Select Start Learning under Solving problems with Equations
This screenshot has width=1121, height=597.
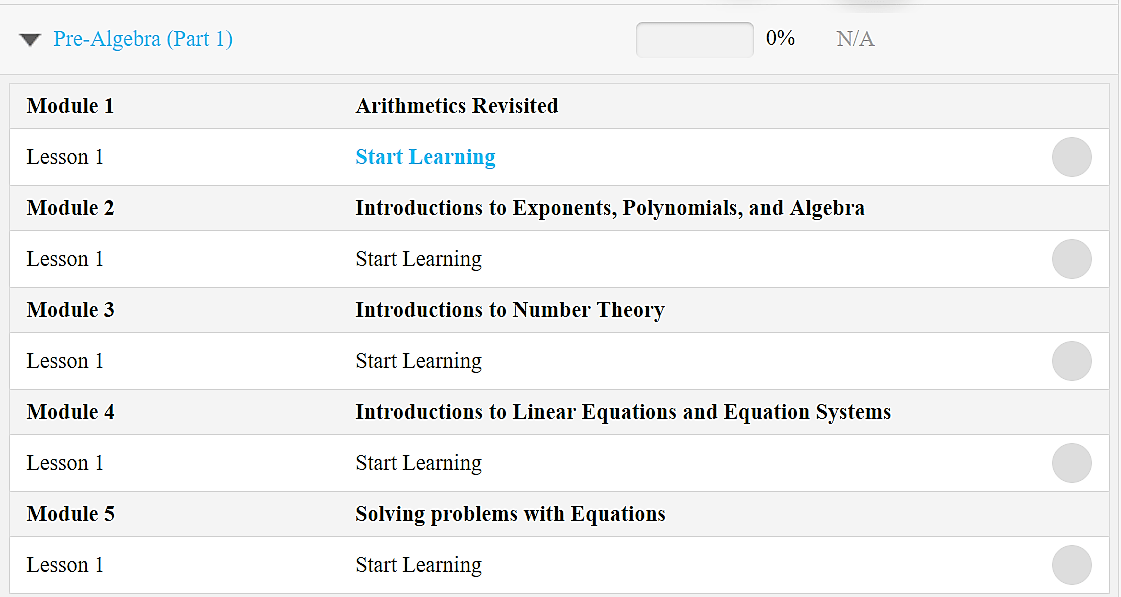418,565
